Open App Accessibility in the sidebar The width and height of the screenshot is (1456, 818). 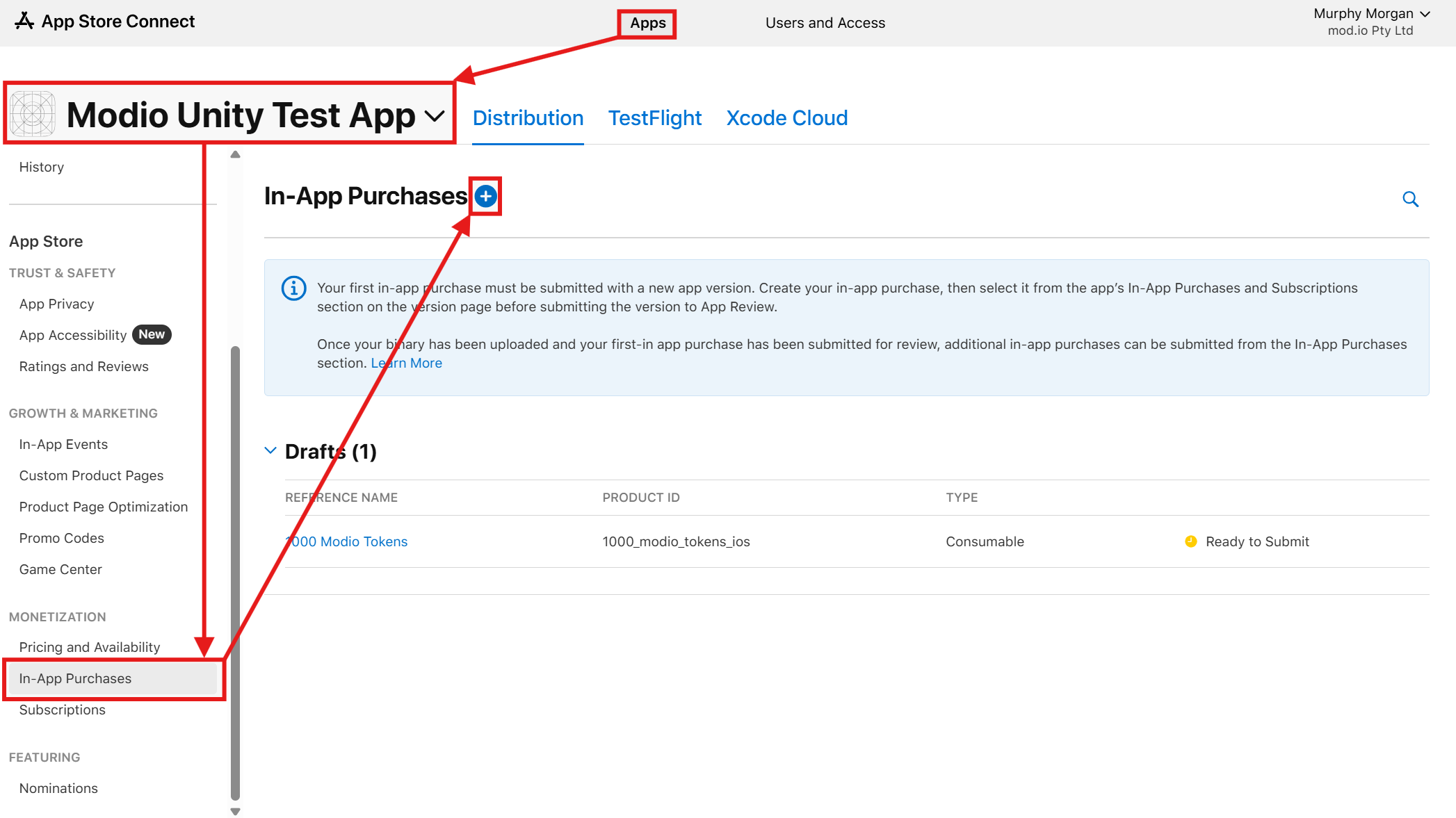pos(72,335)
